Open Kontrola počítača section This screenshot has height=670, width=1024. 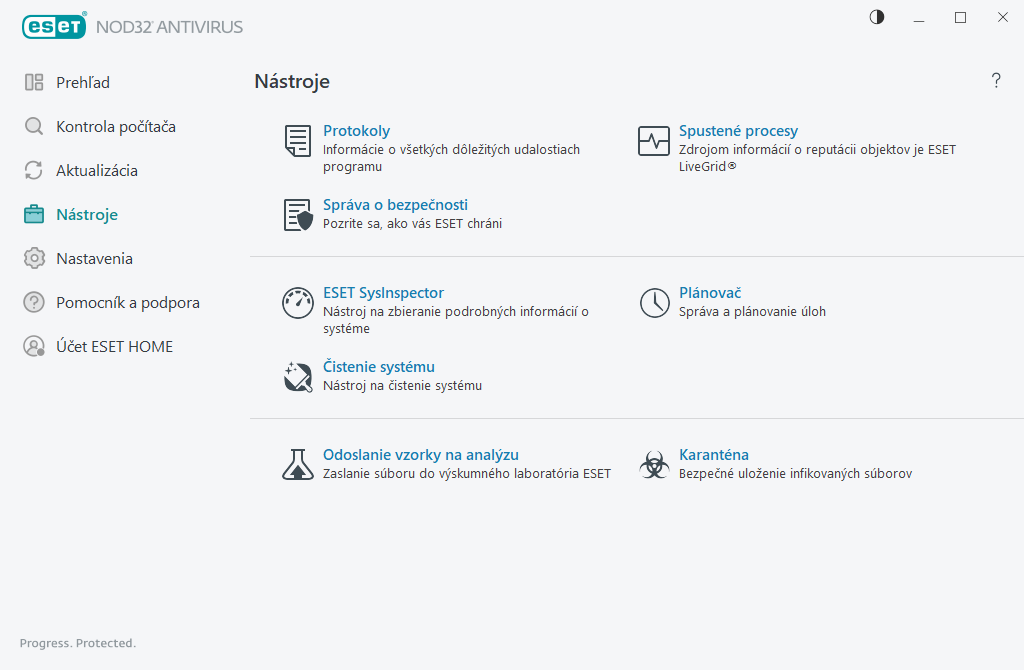(x=115, y=127)
